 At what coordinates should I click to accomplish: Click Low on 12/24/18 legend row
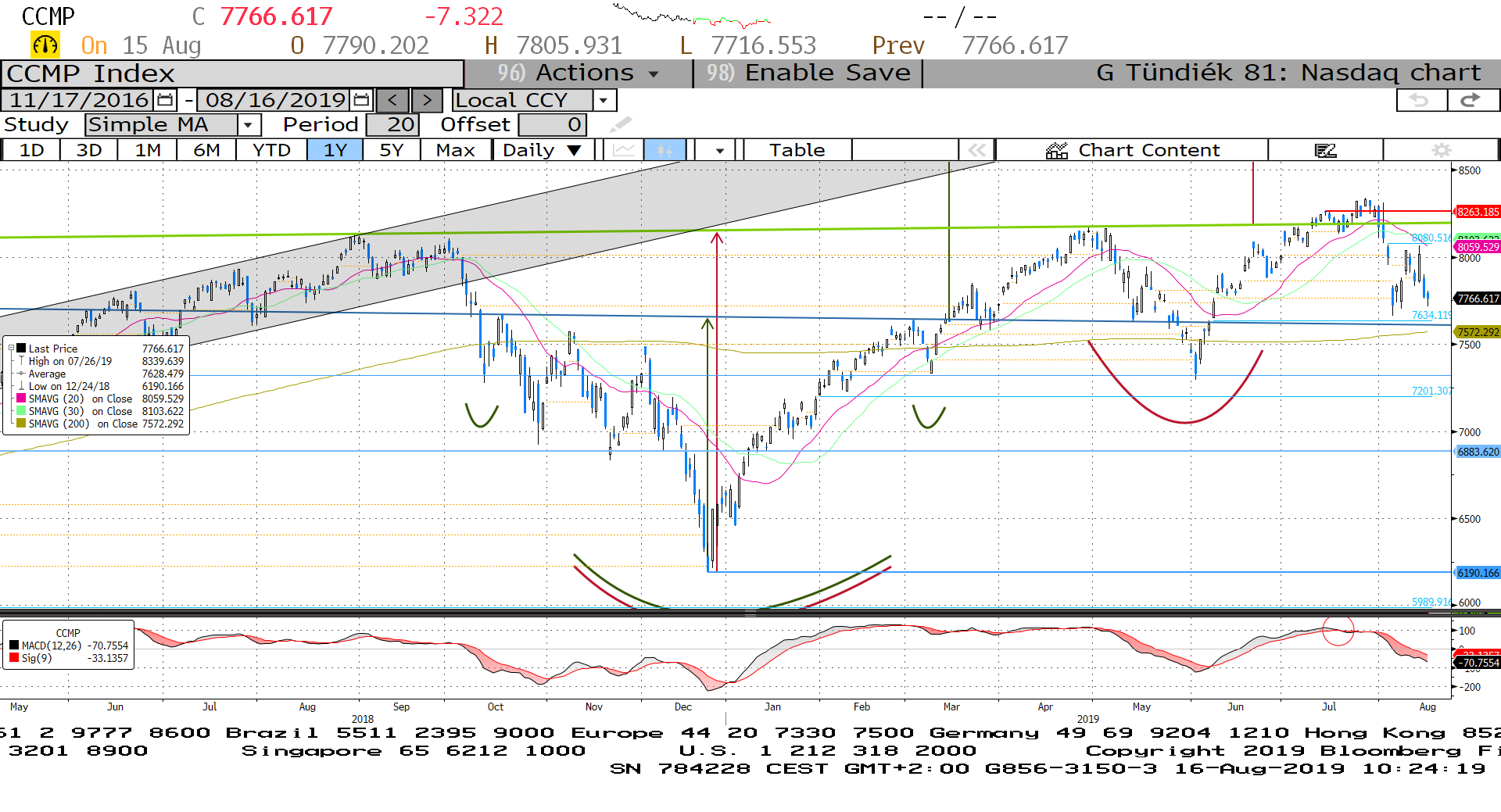pyautogui.click(x=101, y=386)
